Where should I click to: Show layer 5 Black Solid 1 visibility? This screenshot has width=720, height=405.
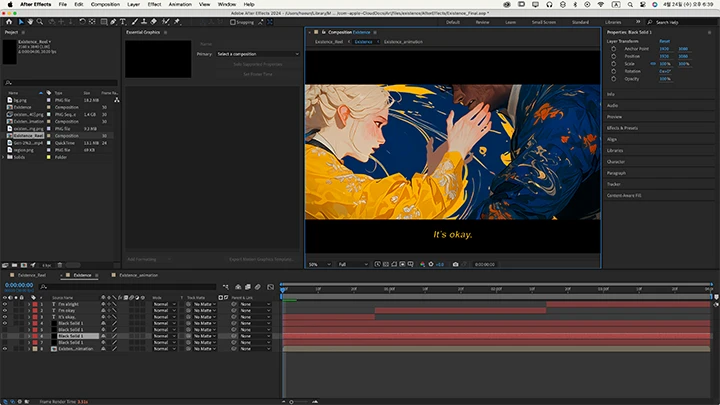point(5,330)
